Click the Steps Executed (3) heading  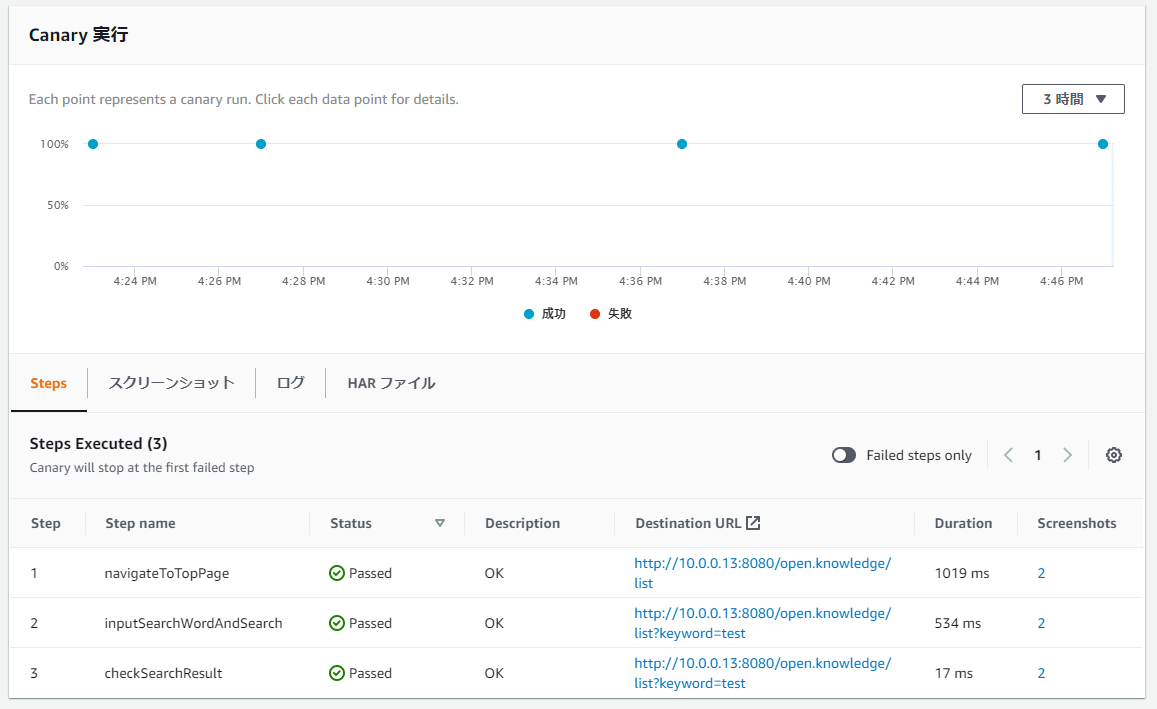(x=98, y=443)
